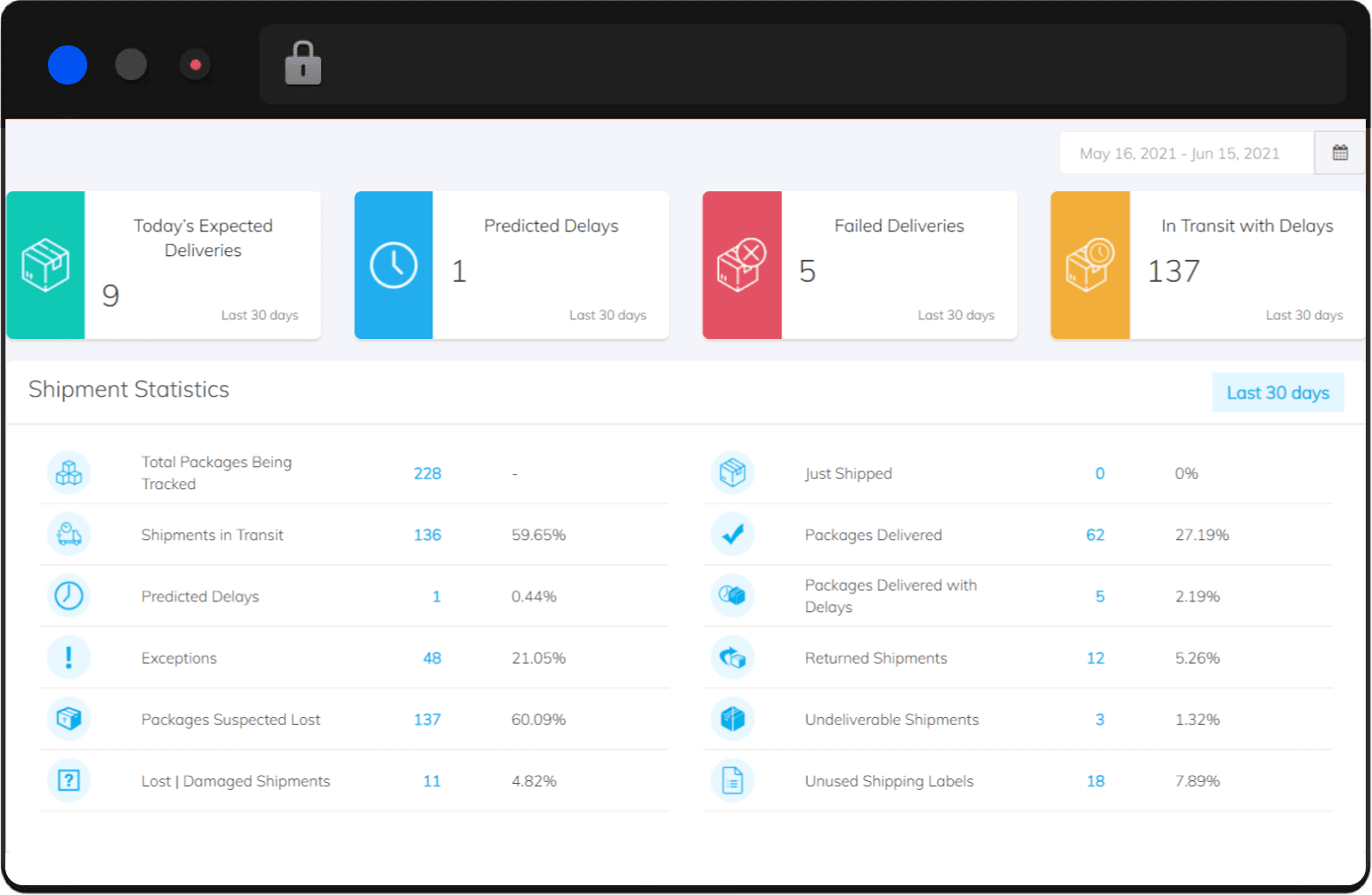Click the Returned Shipments icon
Screen dimensions: 1372x895
(x=732, y=657)
